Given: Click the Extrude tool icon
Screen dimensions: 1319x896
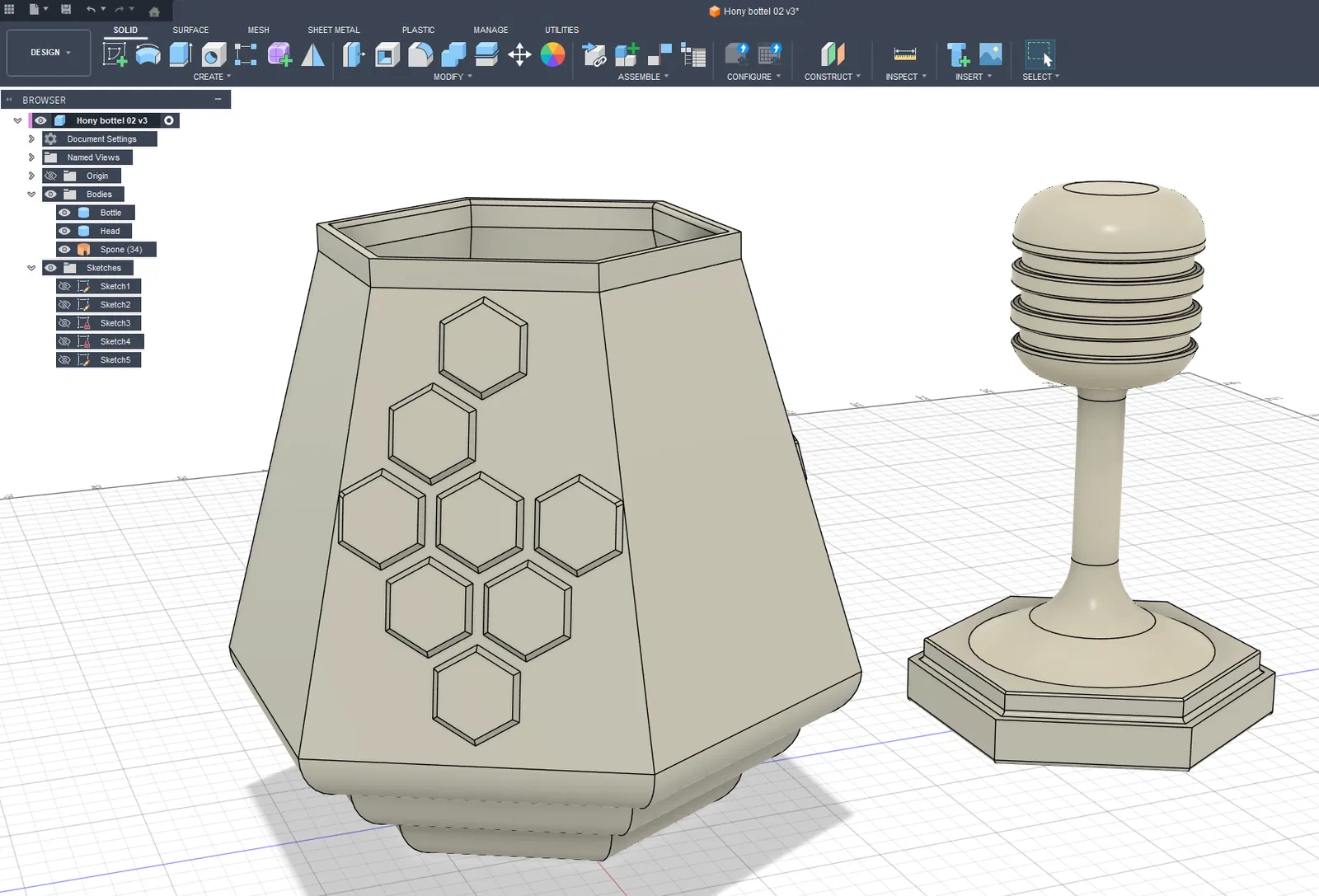Looking at the screenshot, I should pos(181,54).
